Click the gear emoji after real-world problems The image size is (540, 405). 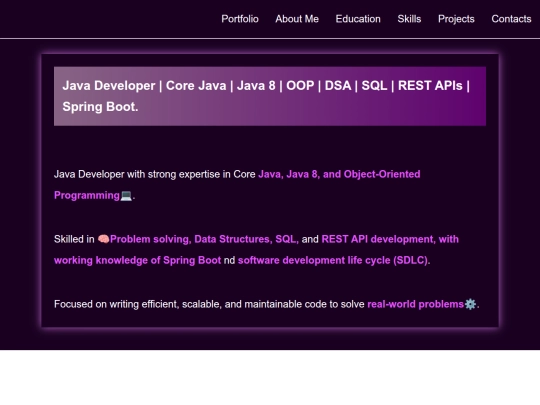470,304
